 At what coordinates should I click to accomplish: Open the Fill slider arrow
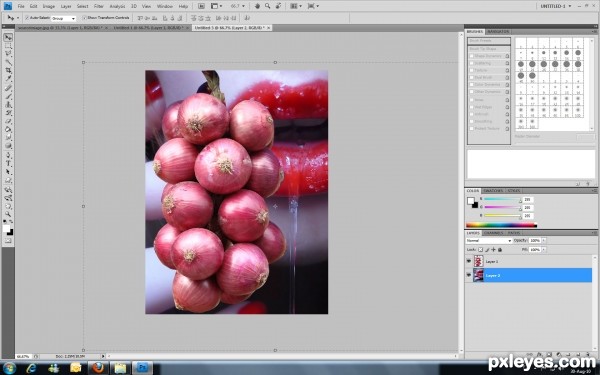(544, 249)
